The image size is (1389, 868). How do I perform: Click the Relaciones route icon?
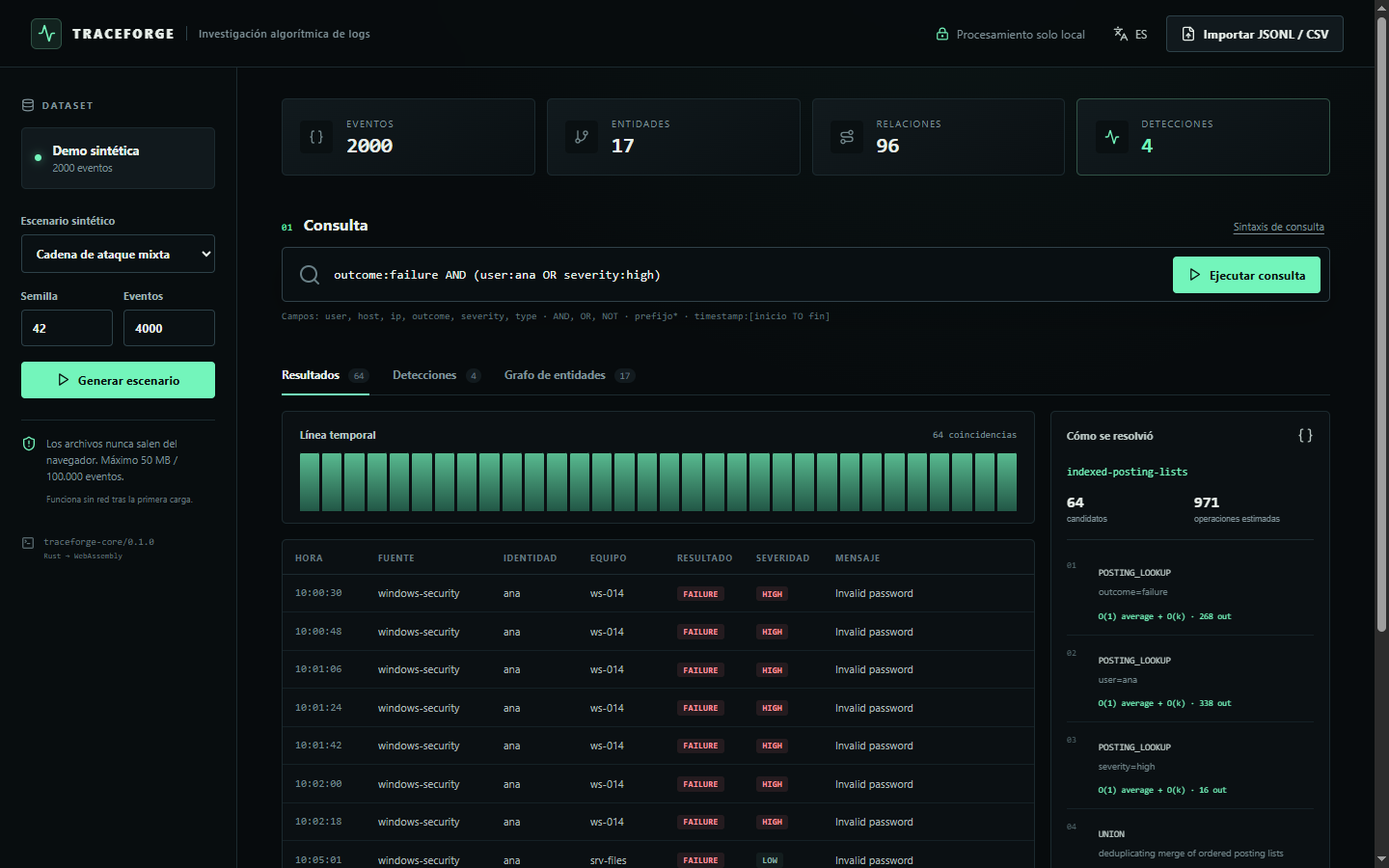(x=847, y=137)
